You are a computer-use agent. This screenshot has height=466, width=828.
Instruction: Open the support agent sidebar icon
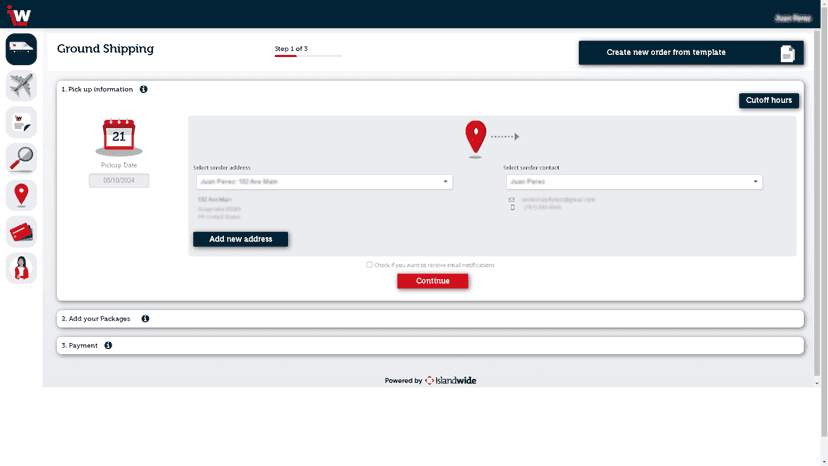click(21, 268)
